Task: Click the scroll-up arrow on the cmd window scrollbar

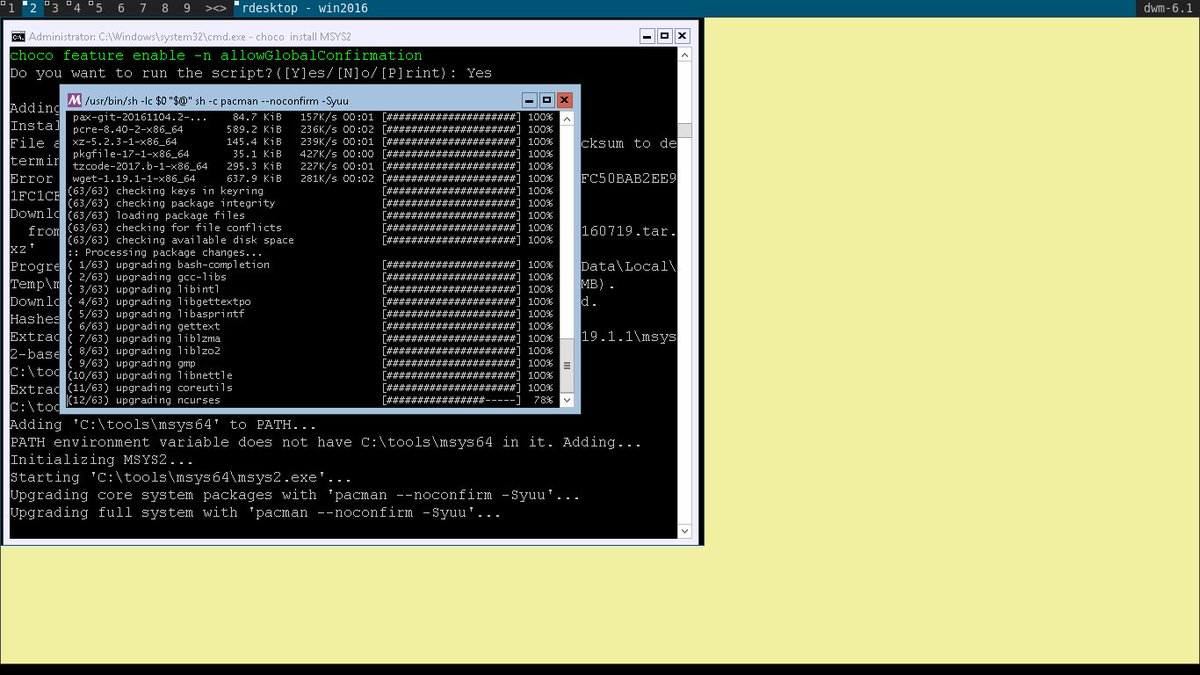Action: 685,55
